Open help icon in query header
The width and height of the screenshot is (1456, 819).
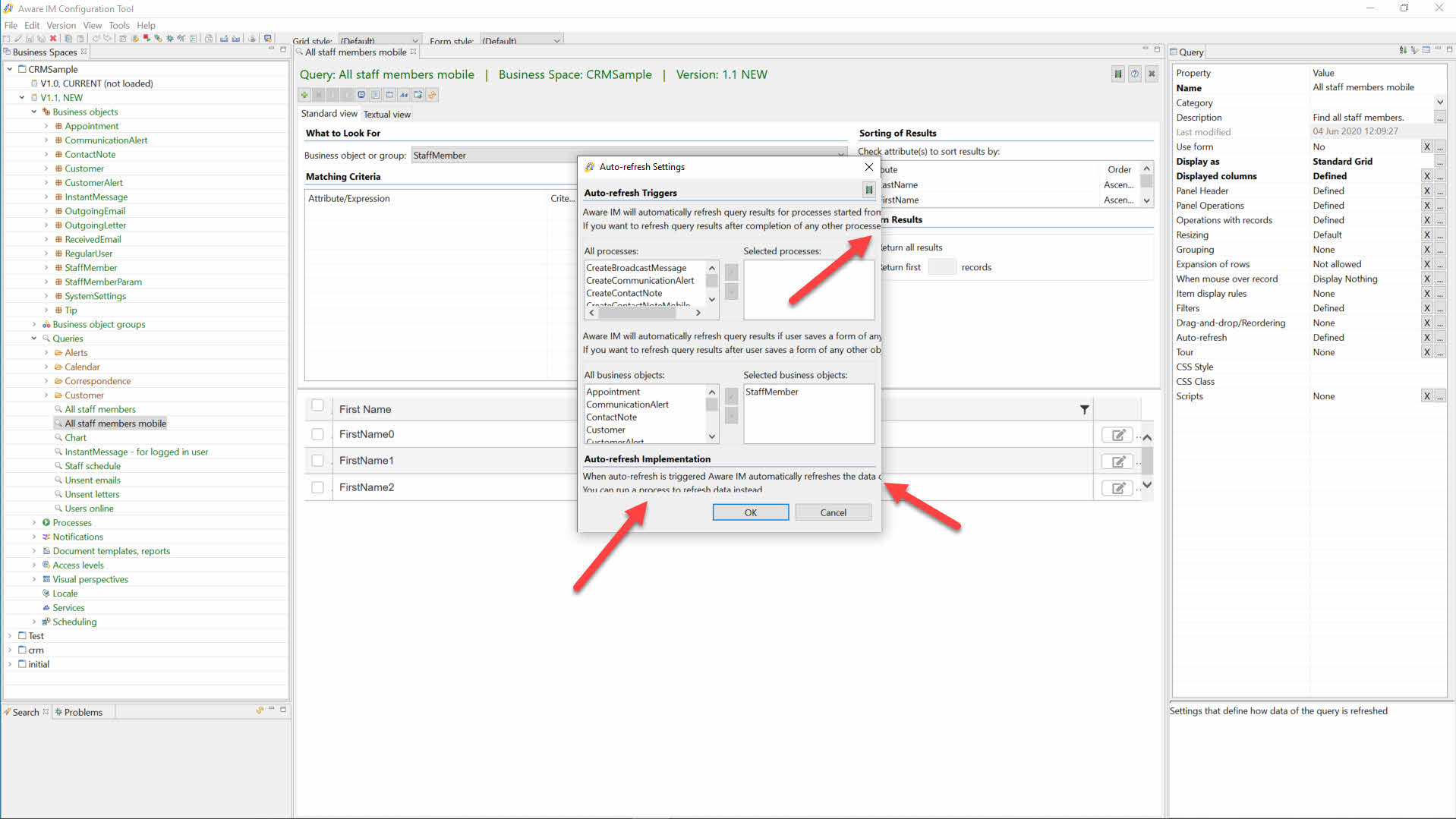point(1134,74)
